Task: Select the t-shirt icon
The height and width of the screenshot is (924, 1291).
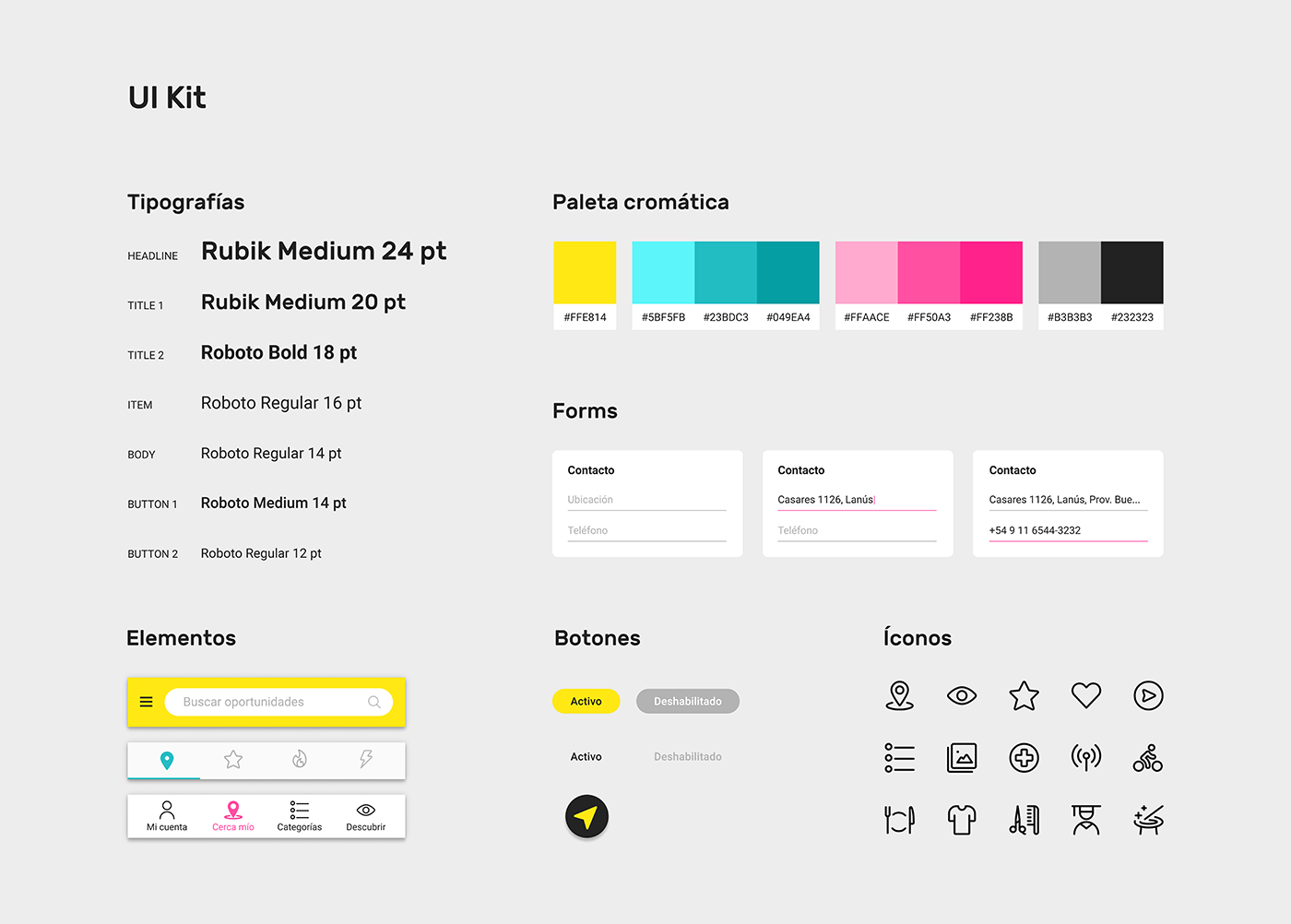Action: [962, 819]
